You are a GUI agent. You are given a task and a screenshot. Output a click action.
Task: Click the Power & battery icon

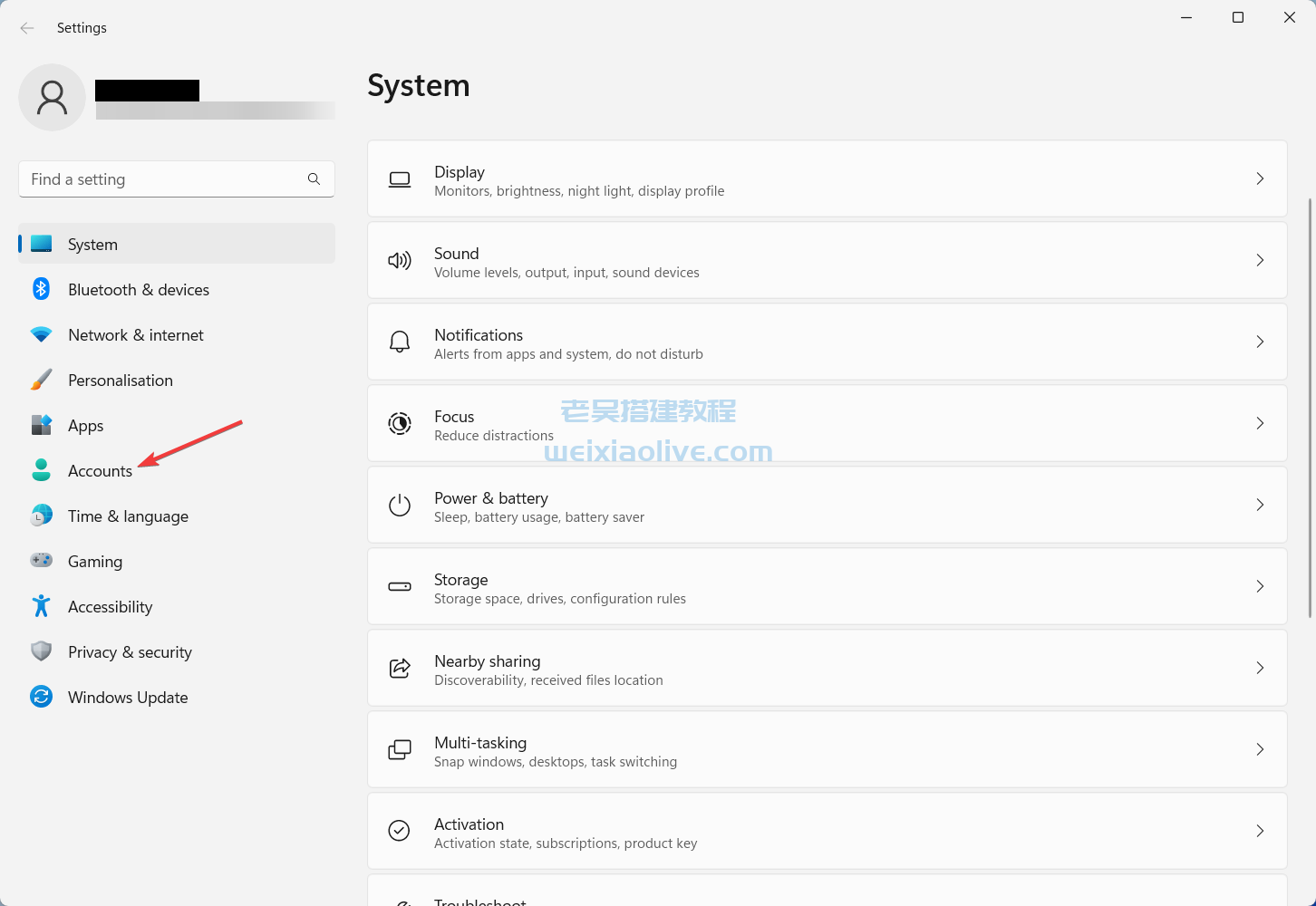[400, 505]
